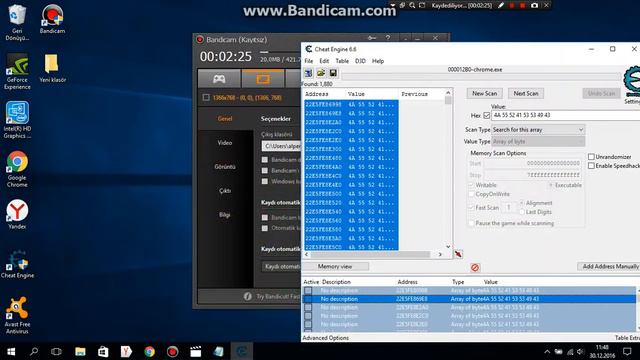Open the D3D menu
This screenshot has width=640, height=360.
pos(360,61)
